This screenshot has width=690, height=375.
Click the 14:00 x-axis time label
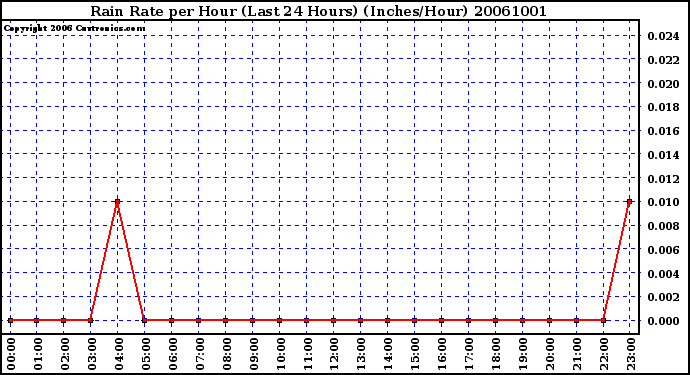(x=389, y=354)
